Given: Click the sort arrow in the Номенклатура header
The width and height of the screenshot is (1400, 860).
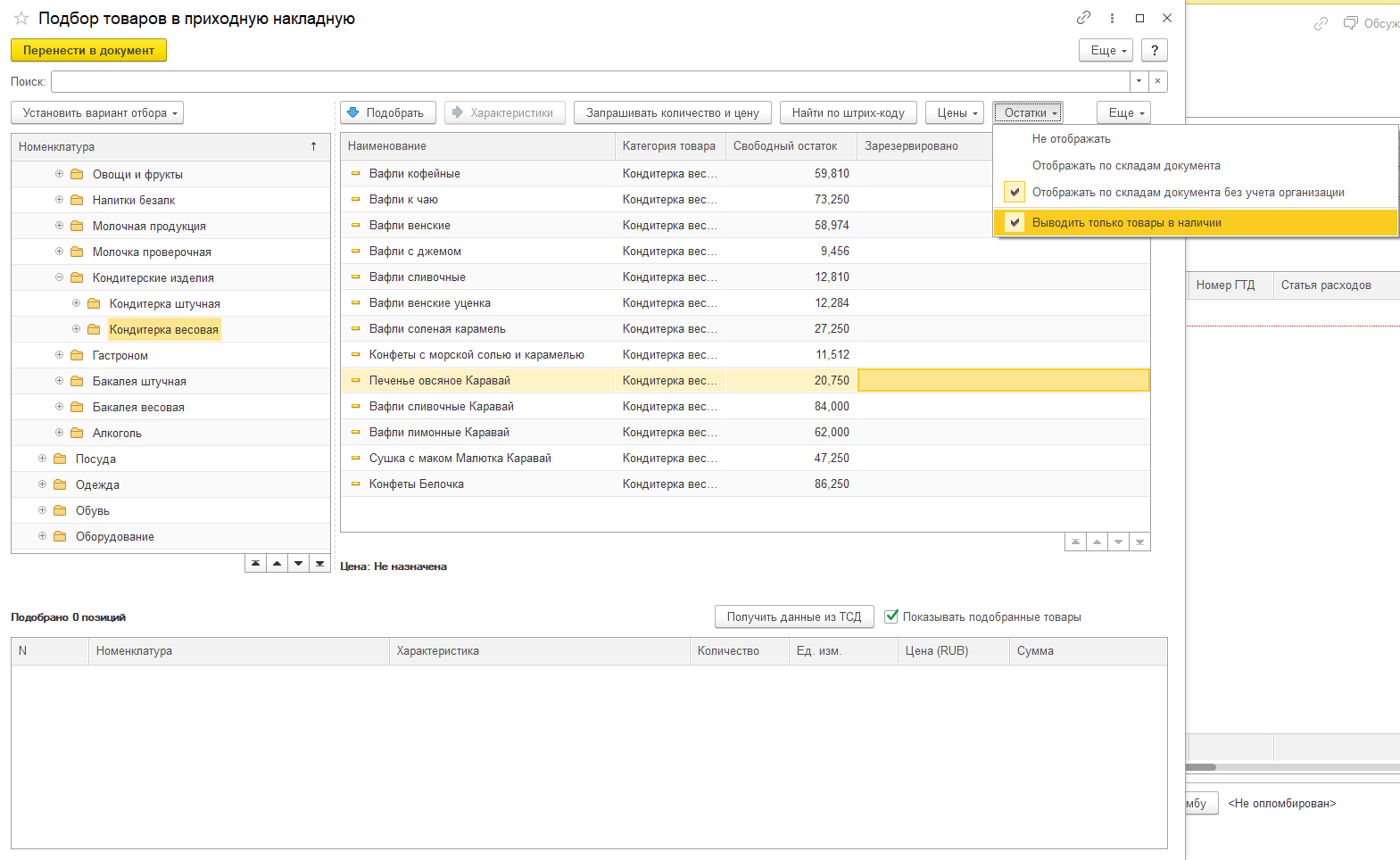Looking at the screenshot, I should pos(313,146).
